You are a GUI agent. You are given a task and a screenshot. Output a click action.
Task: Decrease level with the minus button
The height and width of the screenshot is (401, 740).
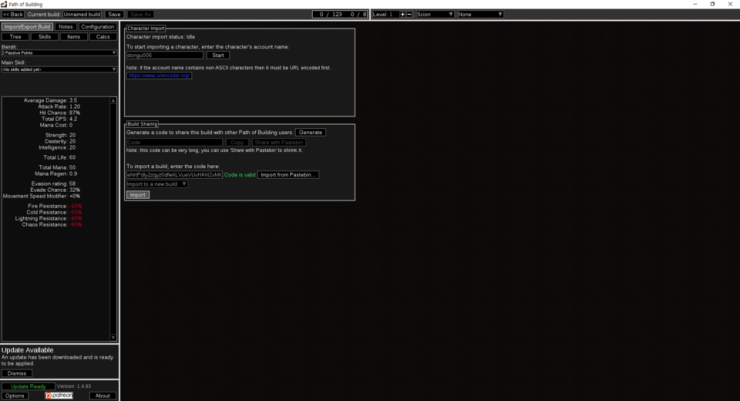tap(409, 14)
